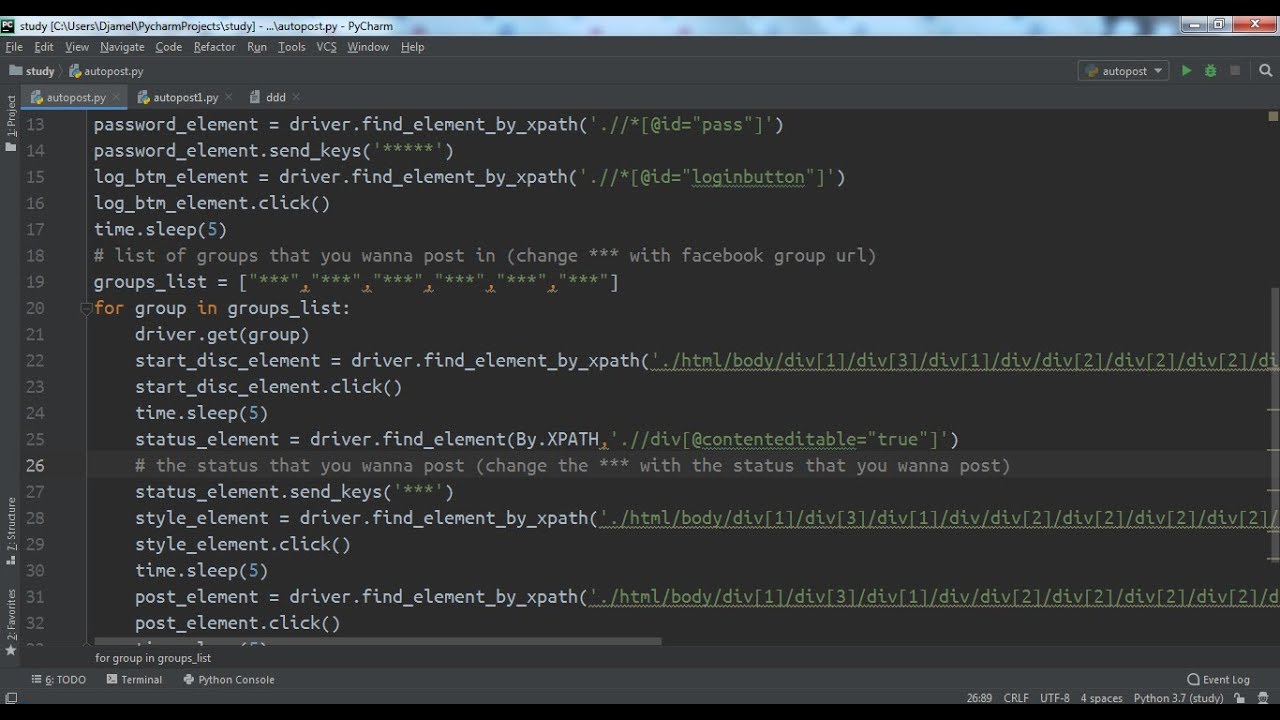
Task: Change the UTF-8 file encoding
Action: 1054,698
